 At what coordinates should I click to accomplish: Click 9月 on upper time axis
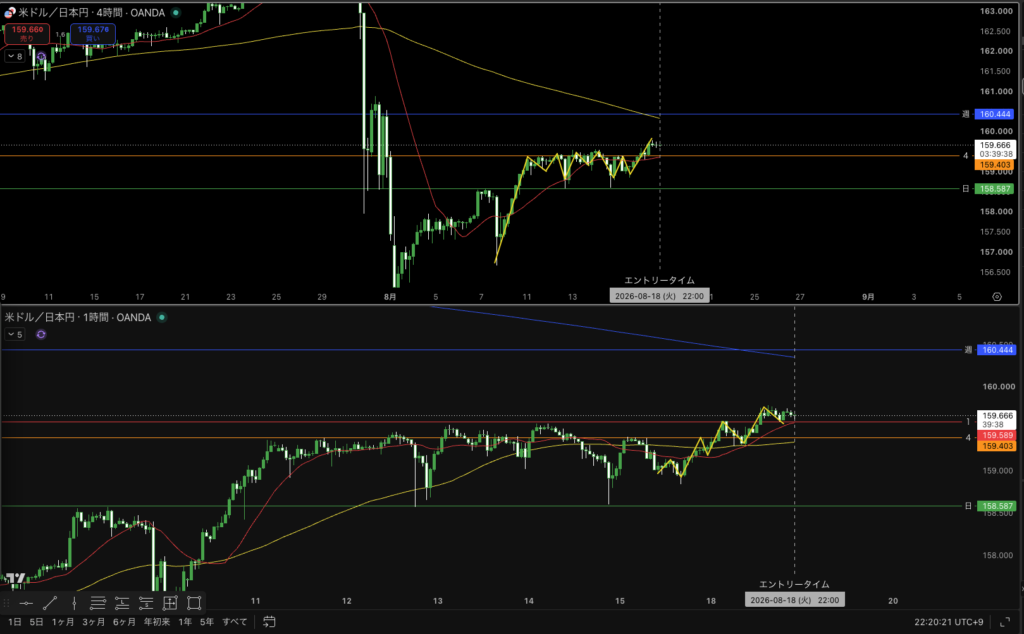[868, 296]
